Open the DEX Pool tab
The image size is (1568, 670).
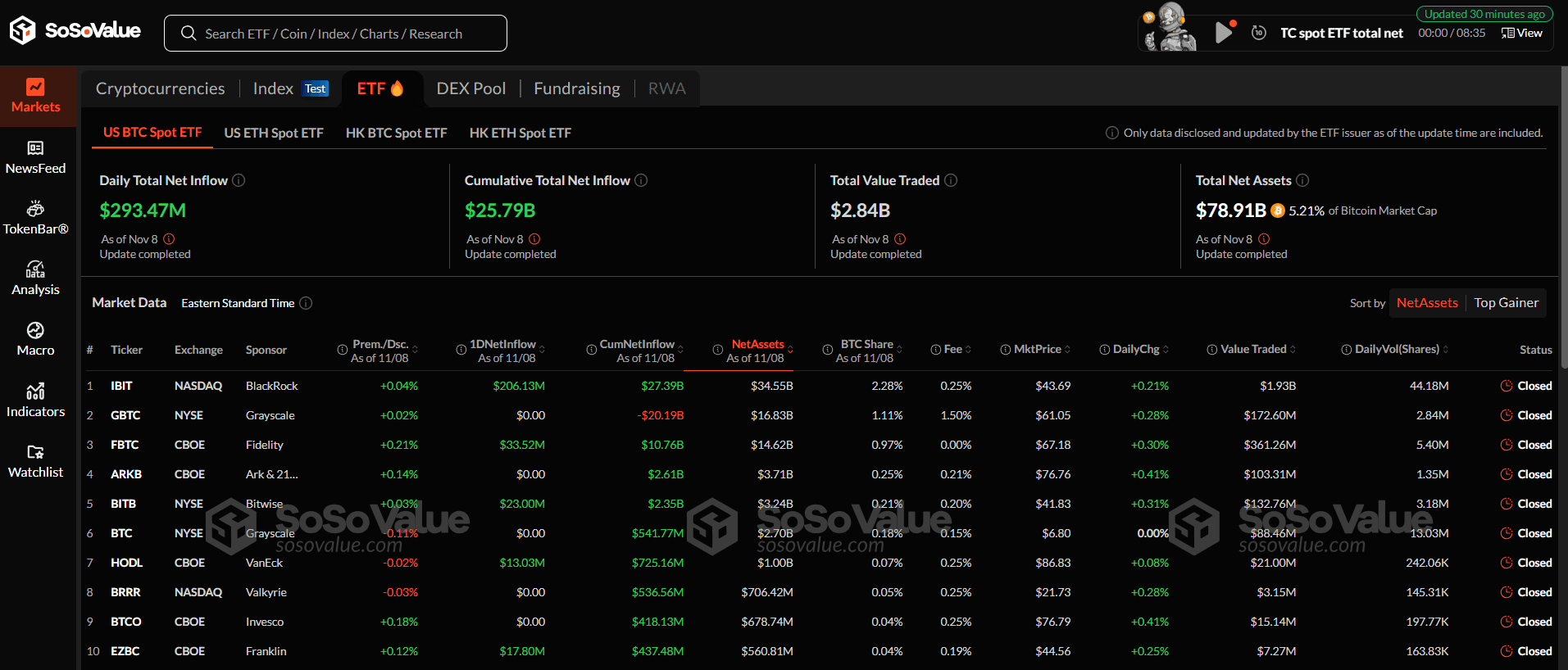[x=470, y=88]
